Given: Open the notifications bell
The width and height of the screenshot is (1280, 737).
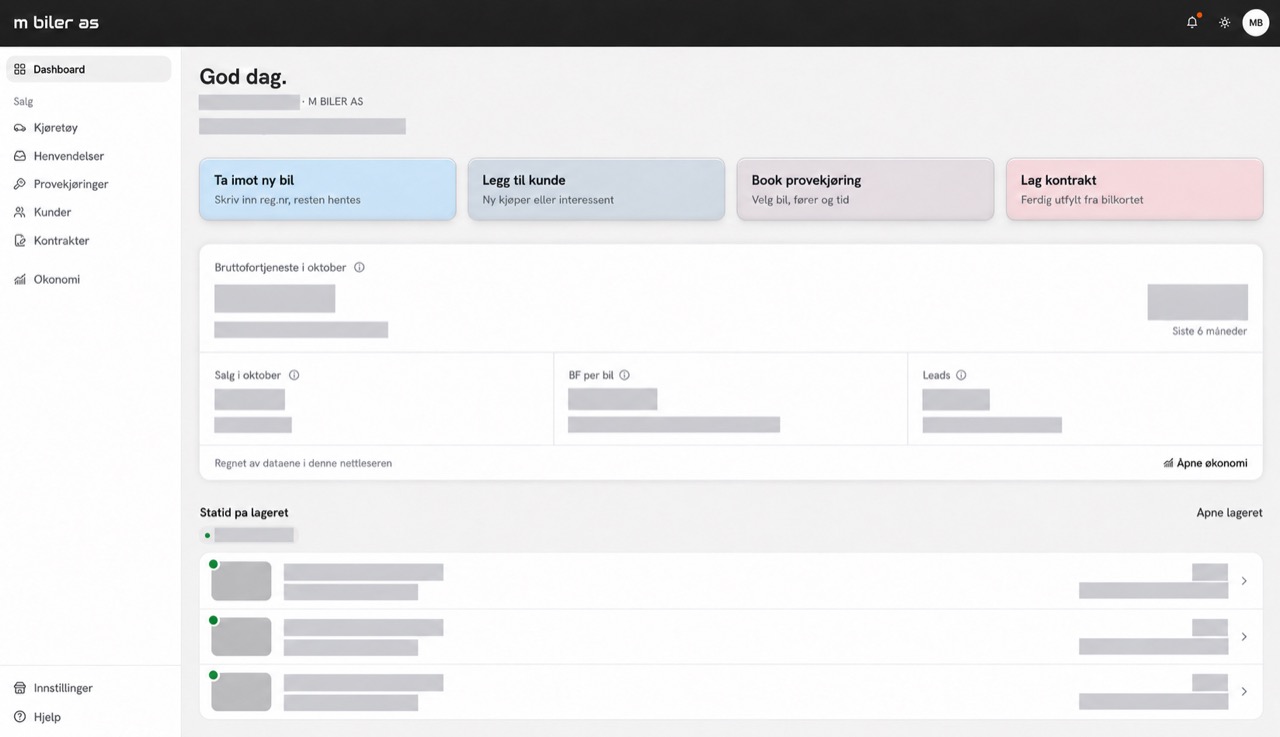Looking at the screenshot, I should 1192,22.
